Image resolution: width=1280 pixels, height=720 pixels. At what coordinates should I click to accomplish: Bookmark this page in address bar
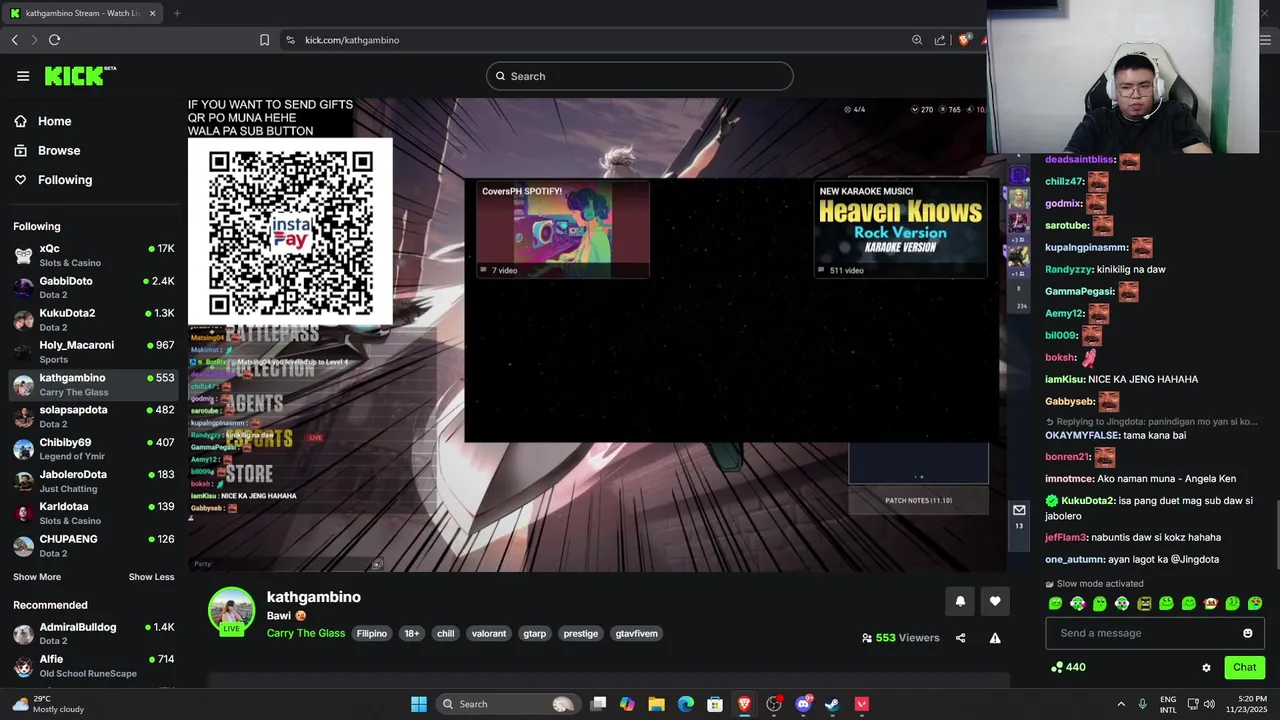tap(264, 40)
